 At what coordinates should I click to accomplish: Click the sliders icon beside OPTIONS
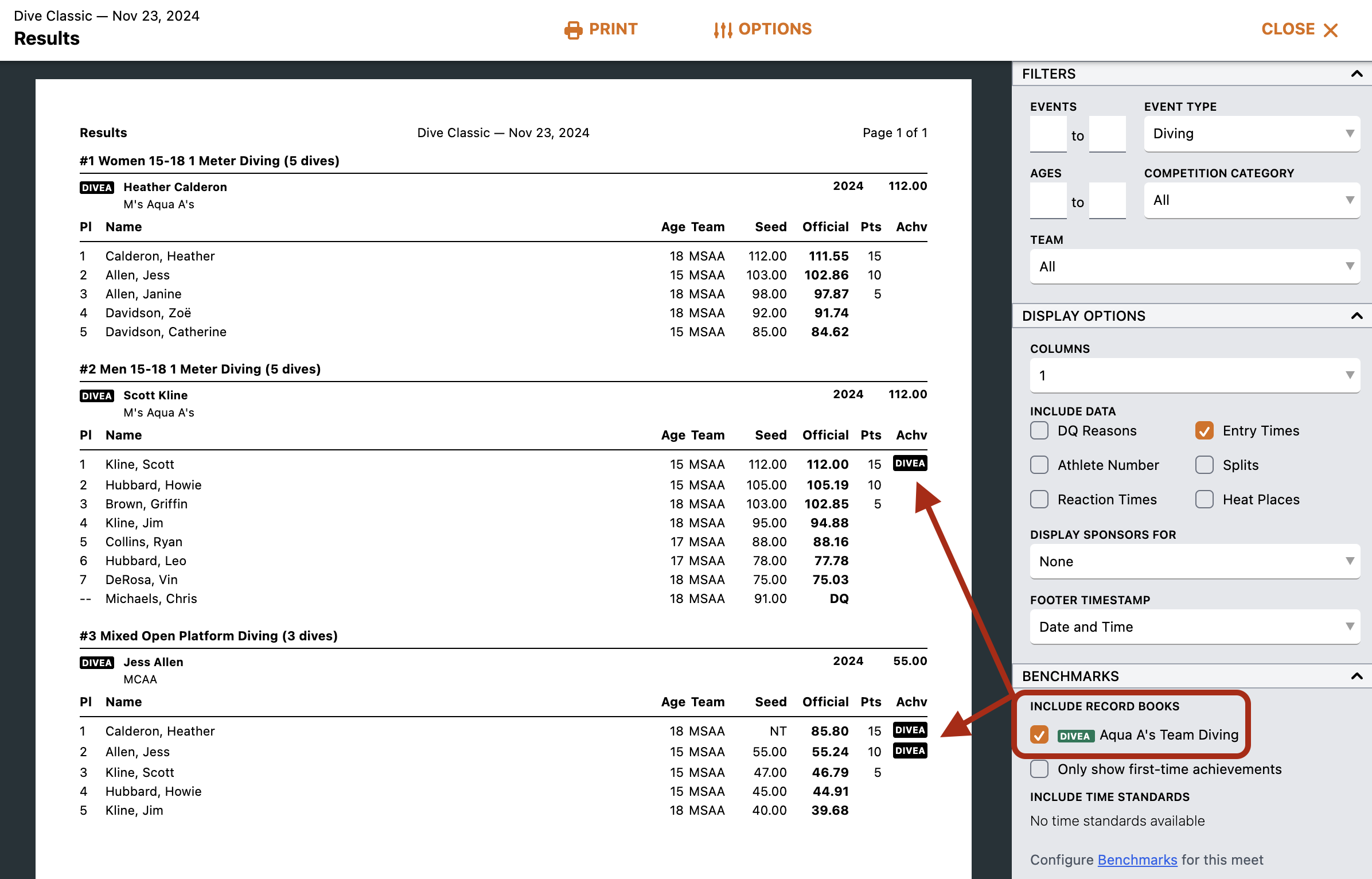723,30
